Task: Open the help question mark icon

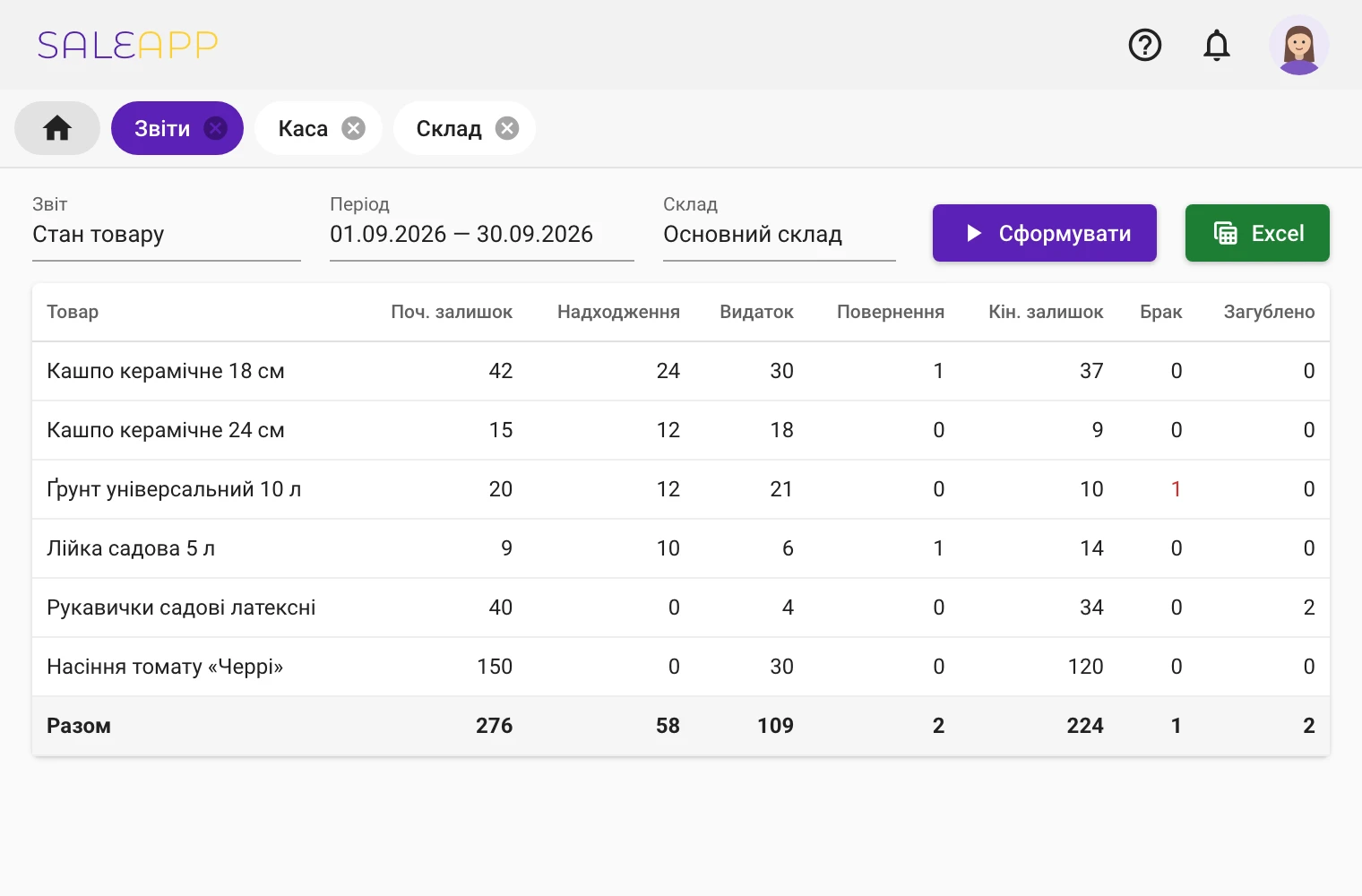Action: coord(1145,45)
